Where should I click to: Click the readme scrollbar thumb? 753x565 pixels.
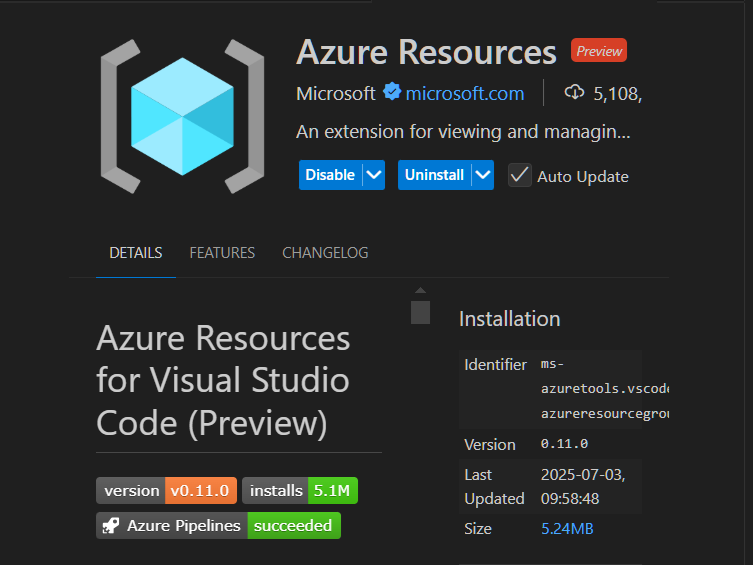[x=420, y=313]
